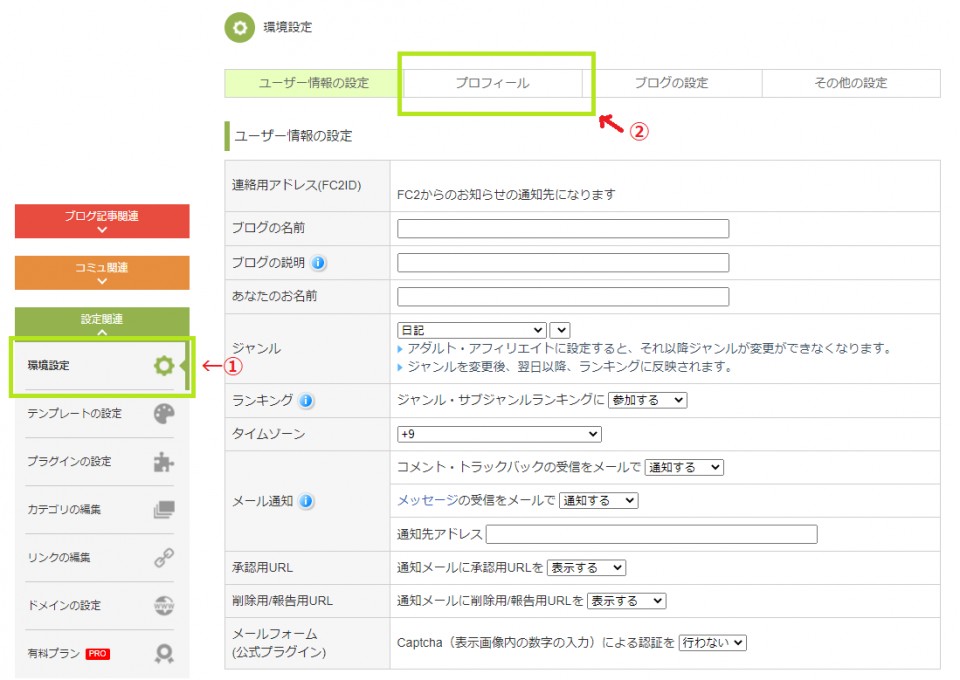The width and height of the screenshot is (960, 680).
Task: Click the gear icon beside 環境設定
Action: click(163, 366)
